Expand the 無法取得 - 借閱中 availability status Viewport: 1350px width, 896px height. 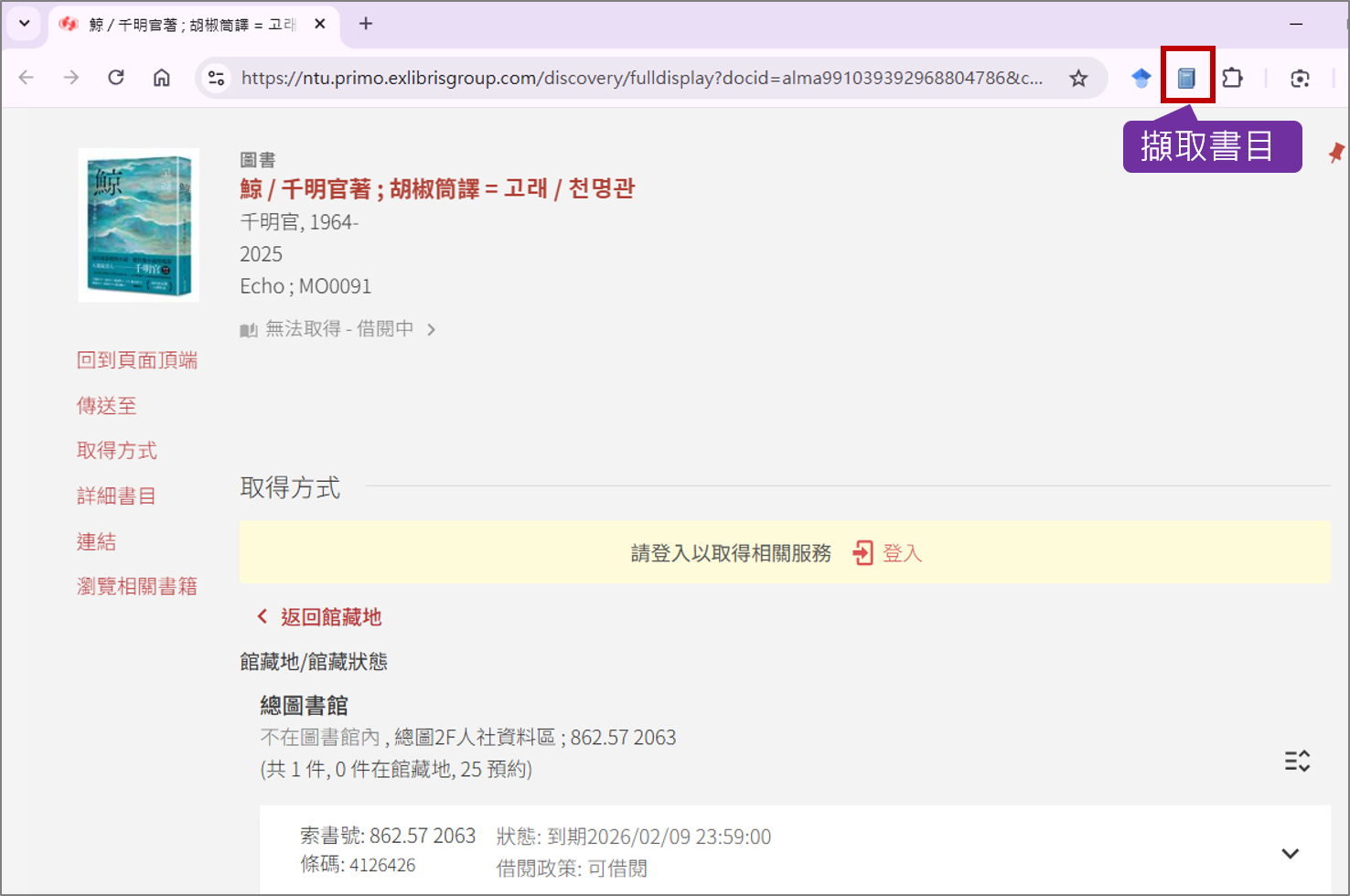(338, 329)
